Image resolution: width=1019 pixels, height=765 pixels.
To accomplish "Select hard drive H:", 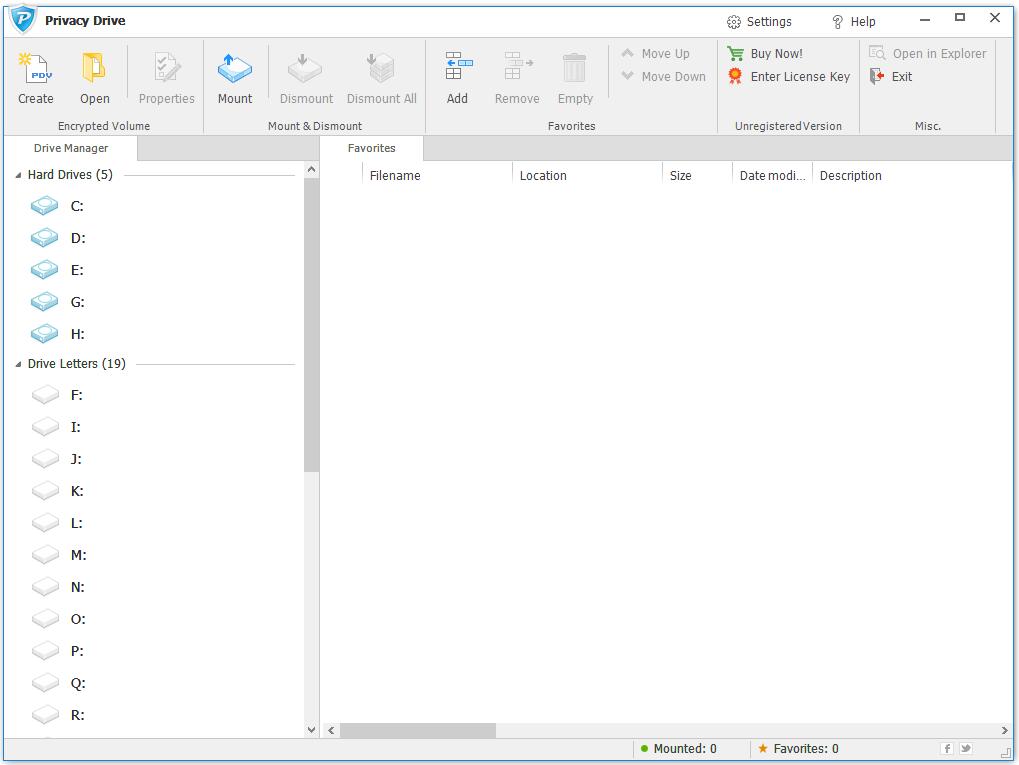I will coord(57,334).
